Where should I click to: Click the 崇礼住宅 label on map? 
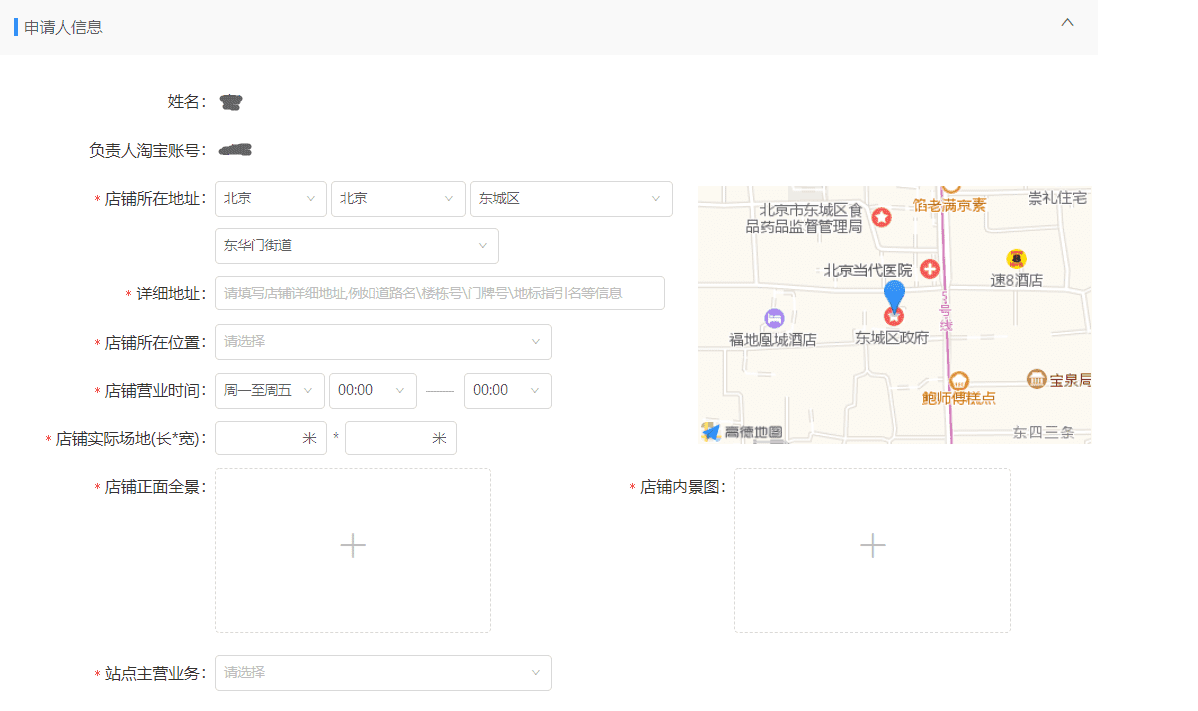click(1057, 198)
